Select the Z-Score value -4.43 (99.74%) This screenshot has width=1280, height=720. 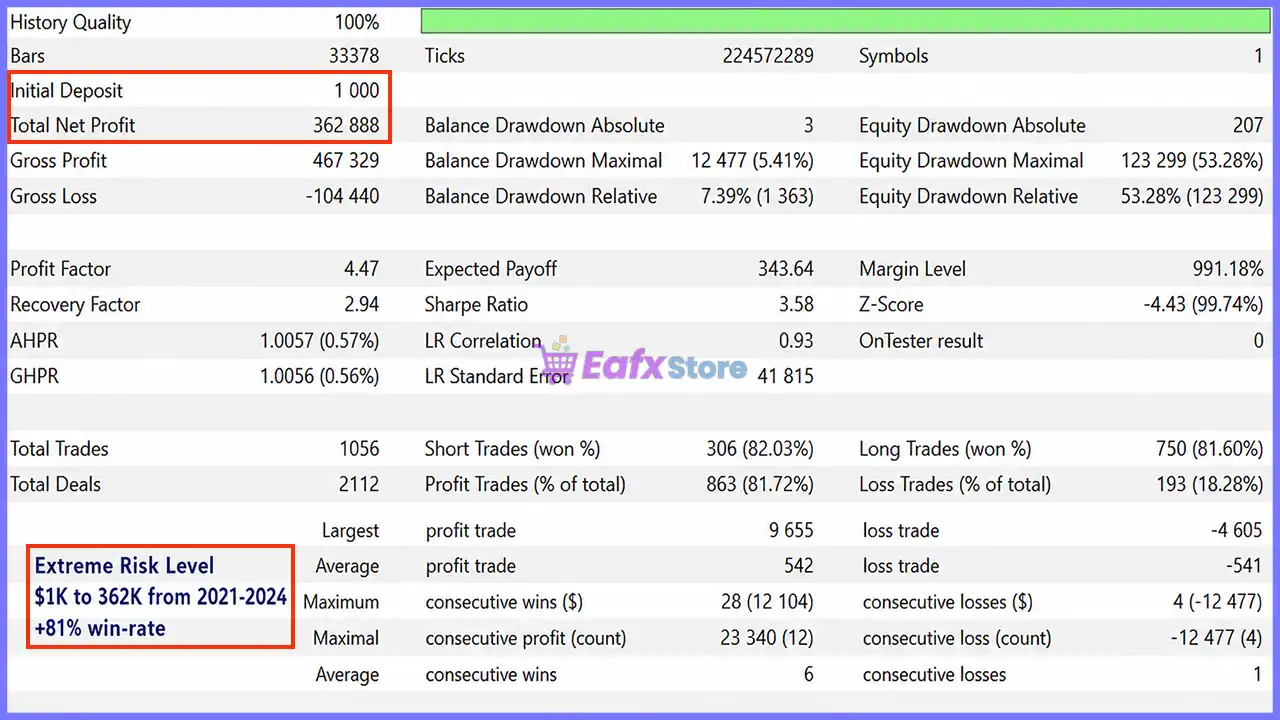1204,305
